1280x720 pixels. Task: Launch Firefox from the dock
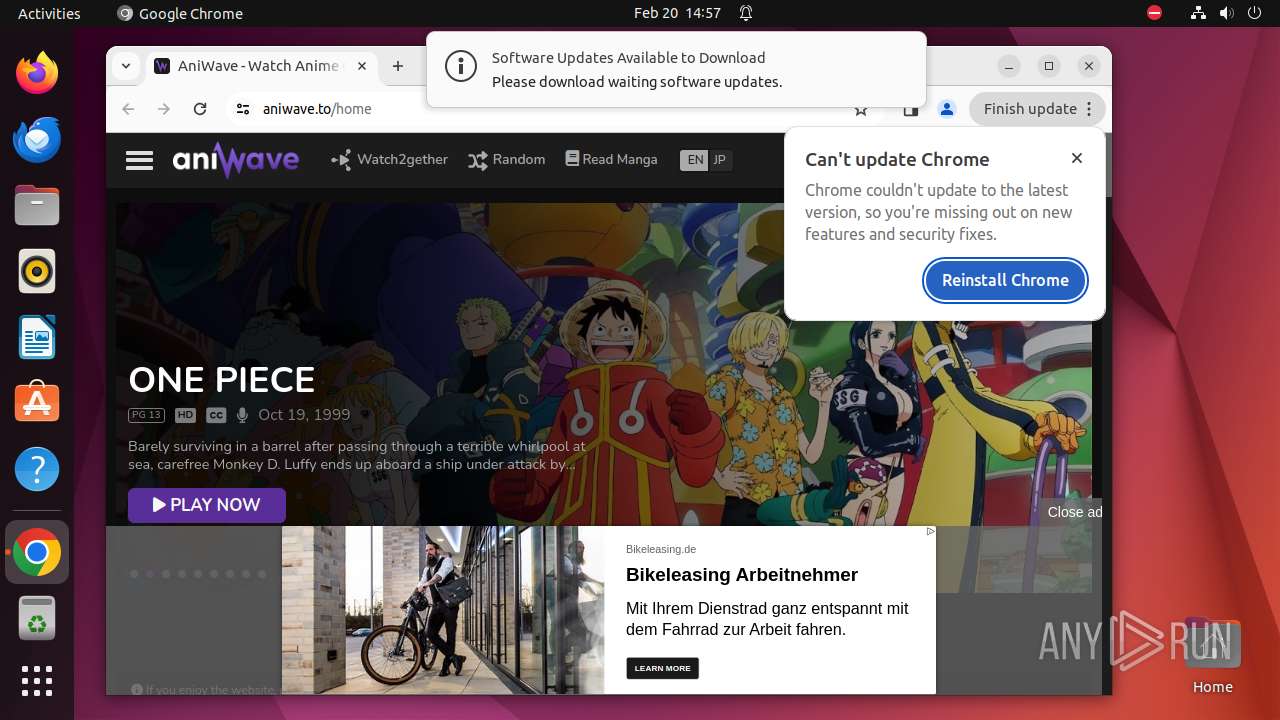pyautogui.click(x=37, y=73)
